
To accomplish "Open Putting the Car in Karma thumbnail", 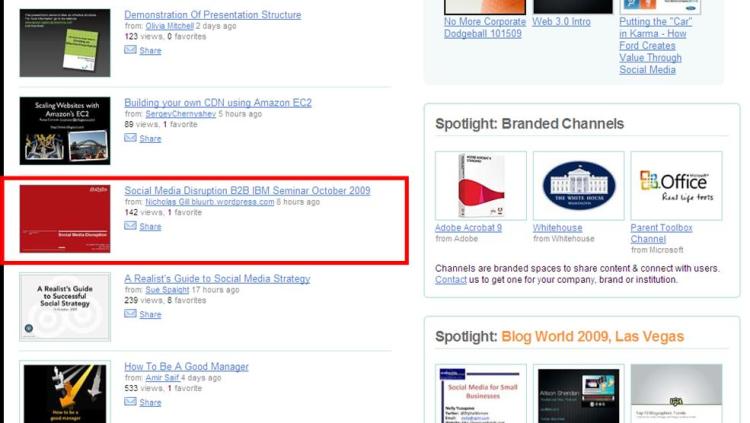I will tap(660, 7).
